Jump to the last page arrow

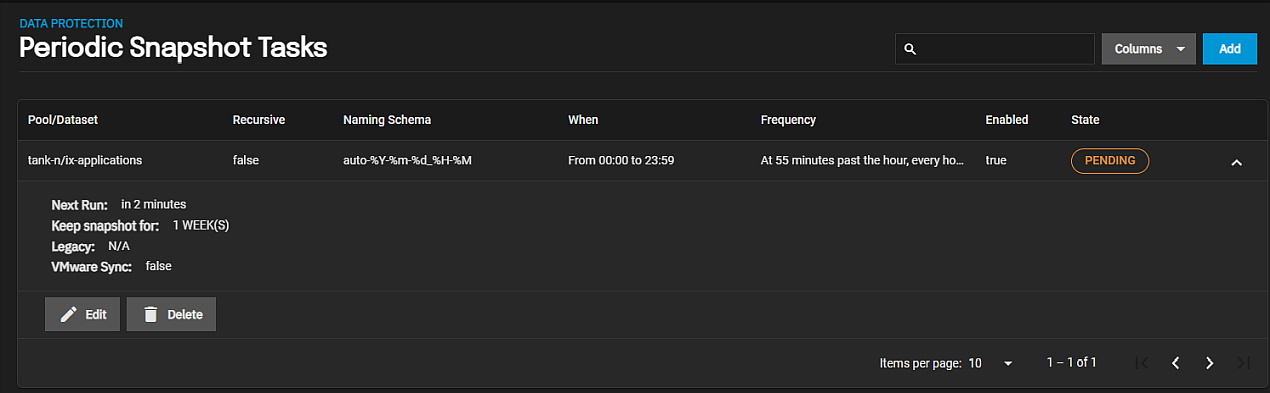[1242, 362]
